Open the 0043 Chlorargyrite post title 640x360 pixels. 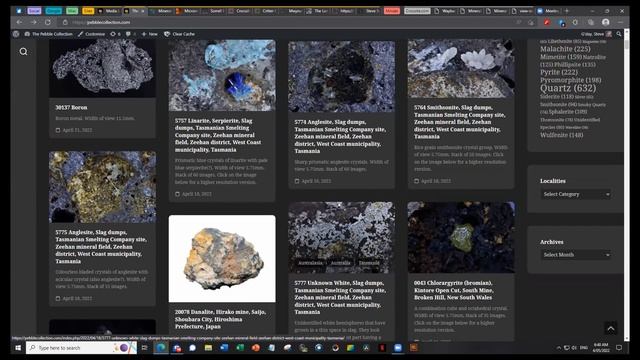point(453,290)
